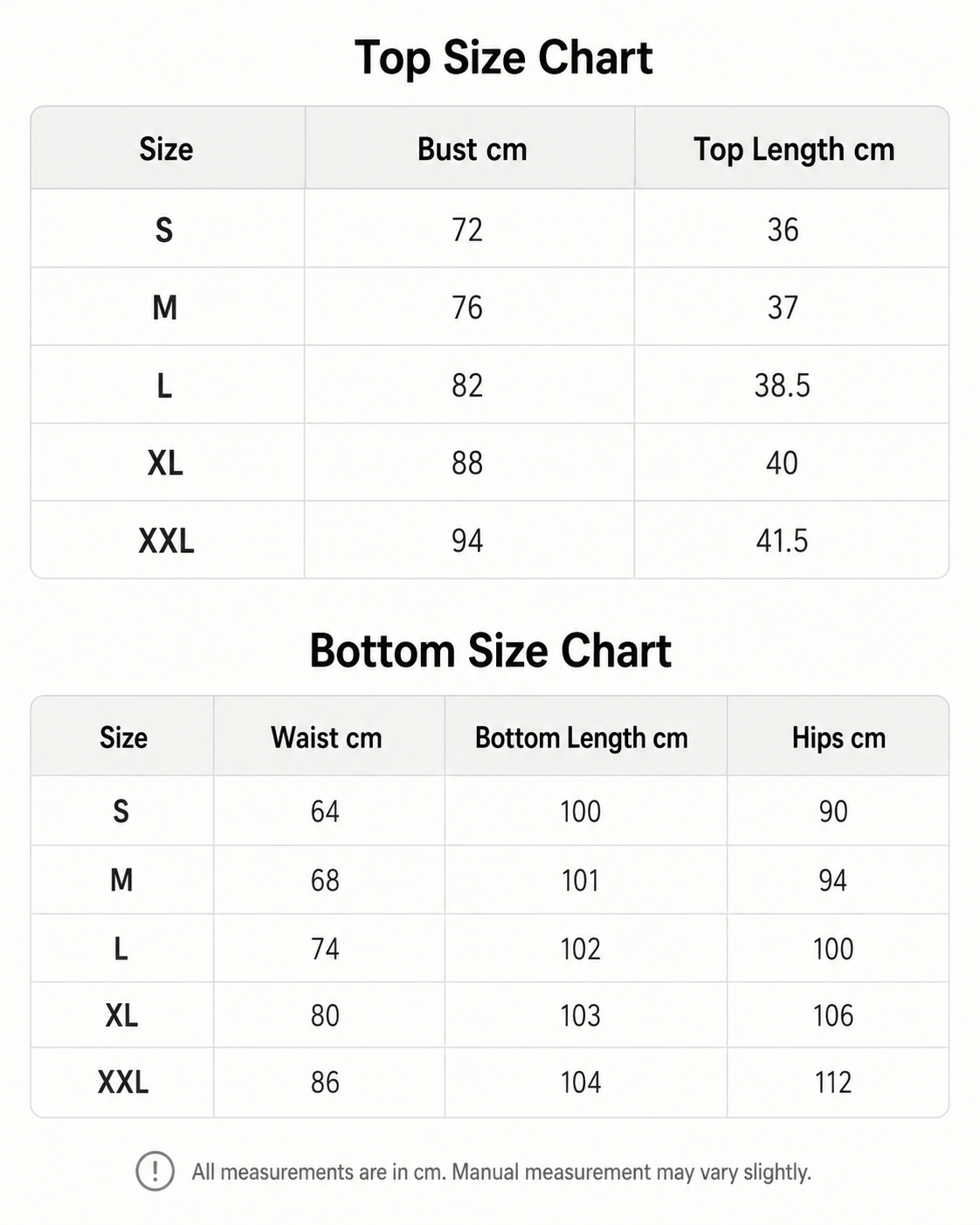
Task: Click the Bottom Length cm header
Action: tap(582, 737)
